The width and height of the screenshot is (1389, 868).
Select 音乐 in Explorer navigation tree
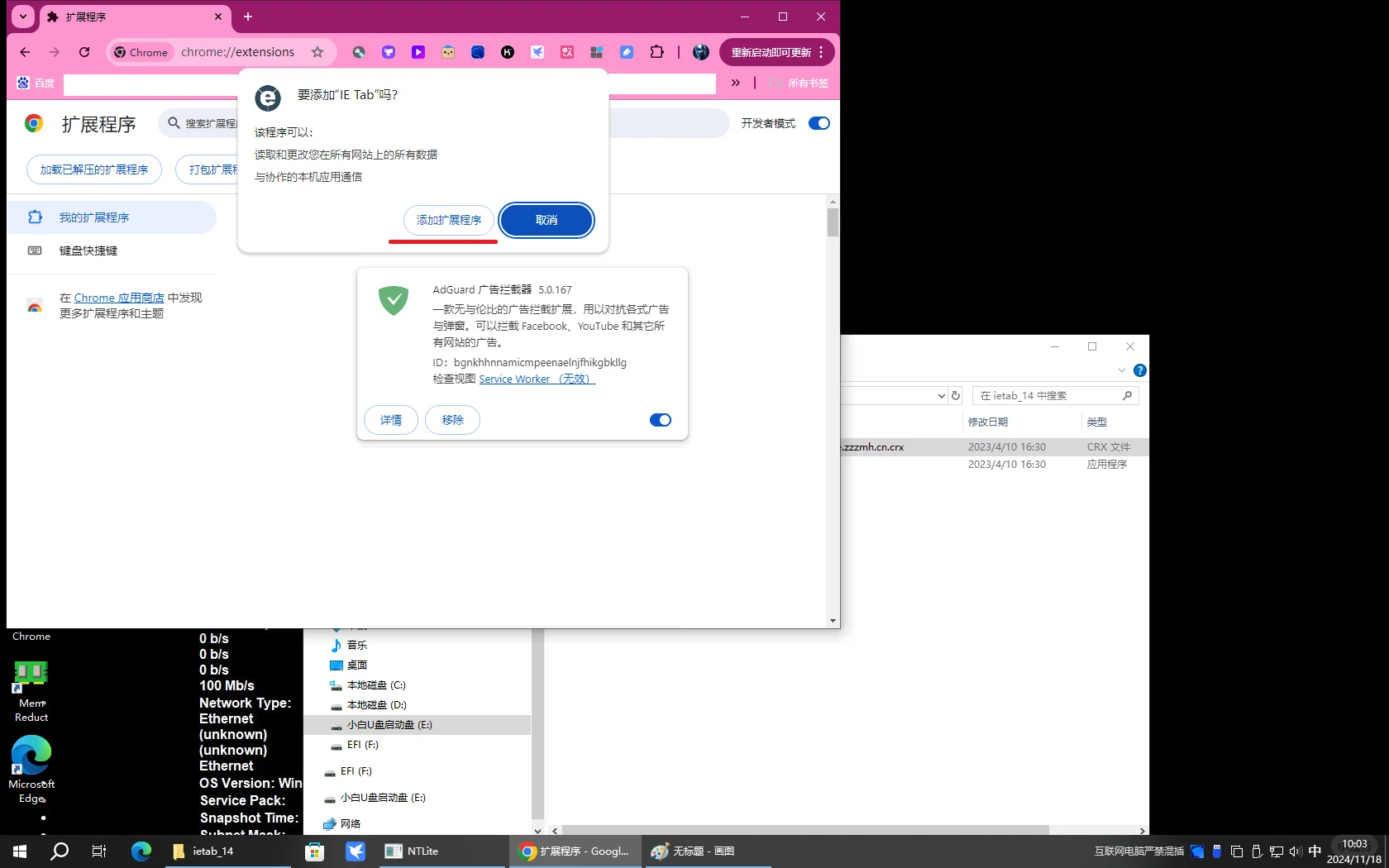pyautogui.click(x=357, y=645)
